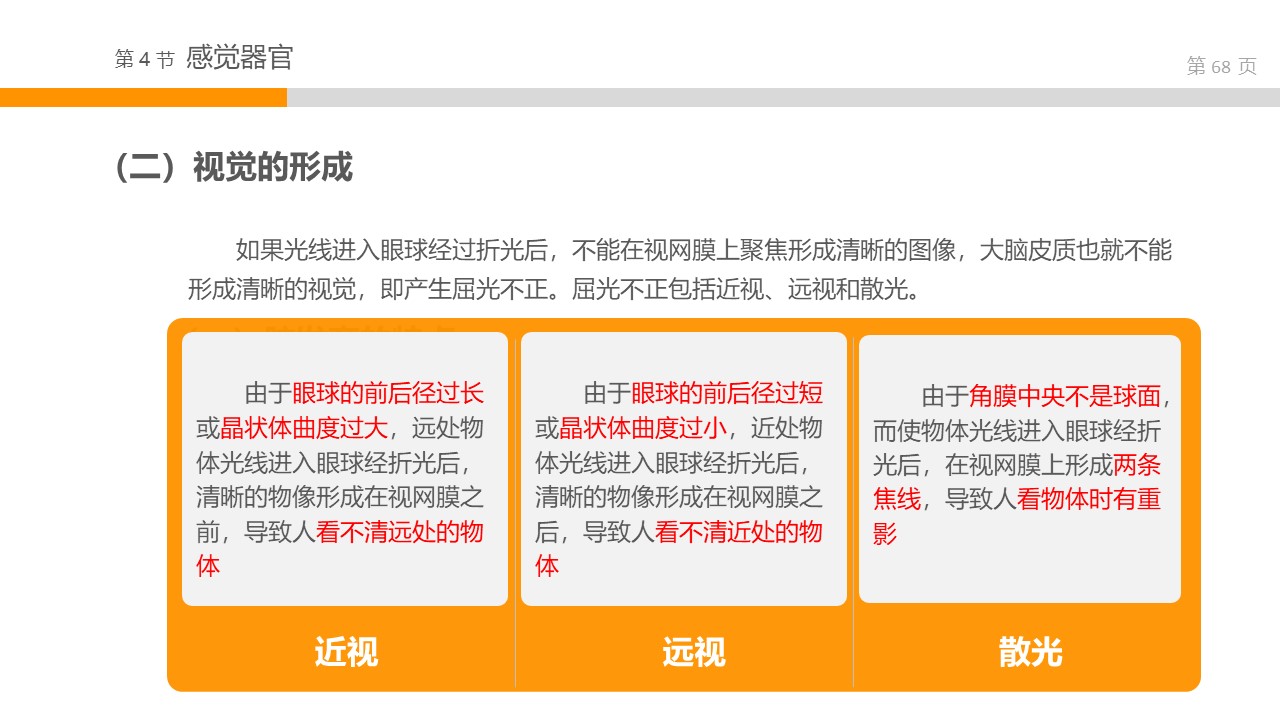Click the 近视 label at card bottom
The image size is (1280, 720).
(x=346, y=652)
